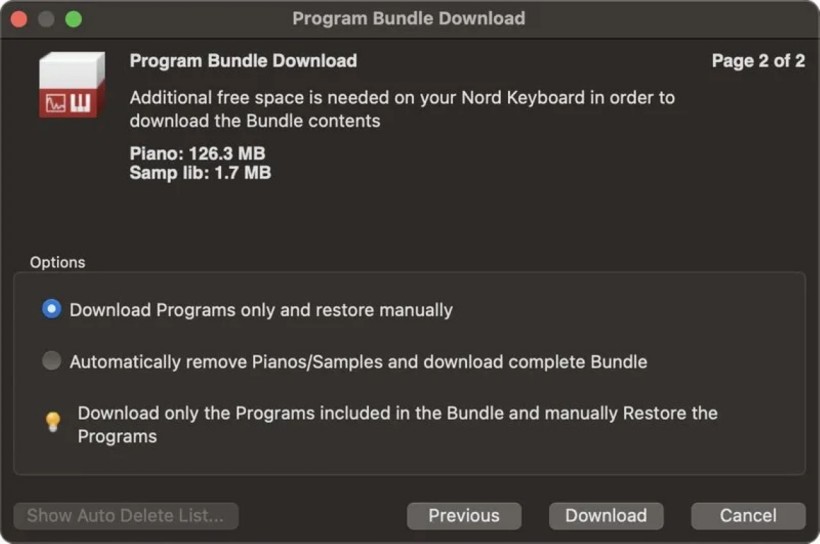This screenshot has width=820, height=544.
Task: Click the Samp lib: 1.7 MB text
Action: pyautogui.click(x=200, y=173)
